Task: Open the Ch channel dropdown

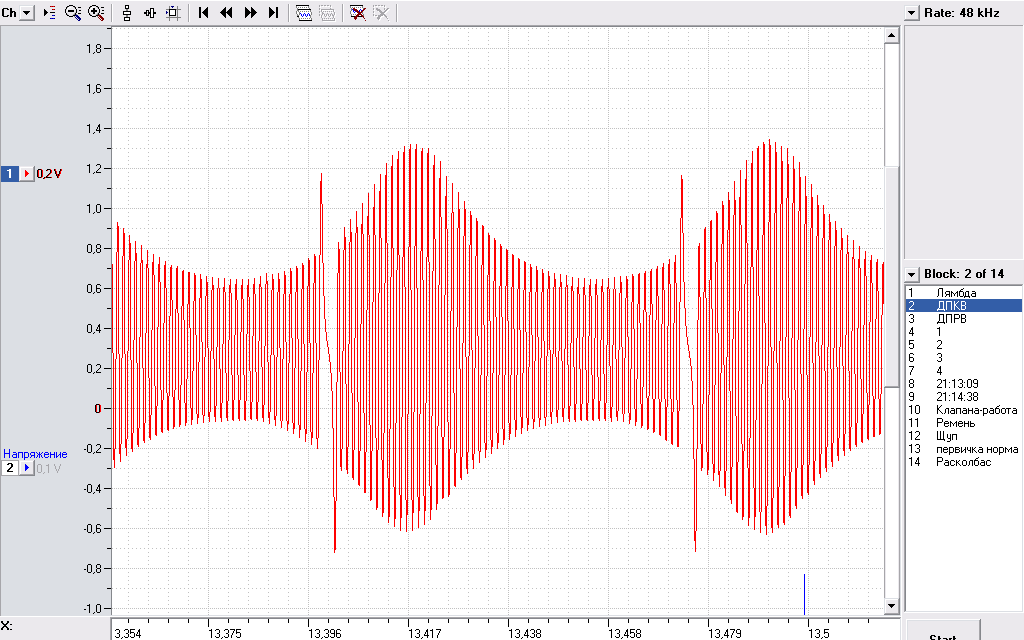Action: click(x=27, y=12)
